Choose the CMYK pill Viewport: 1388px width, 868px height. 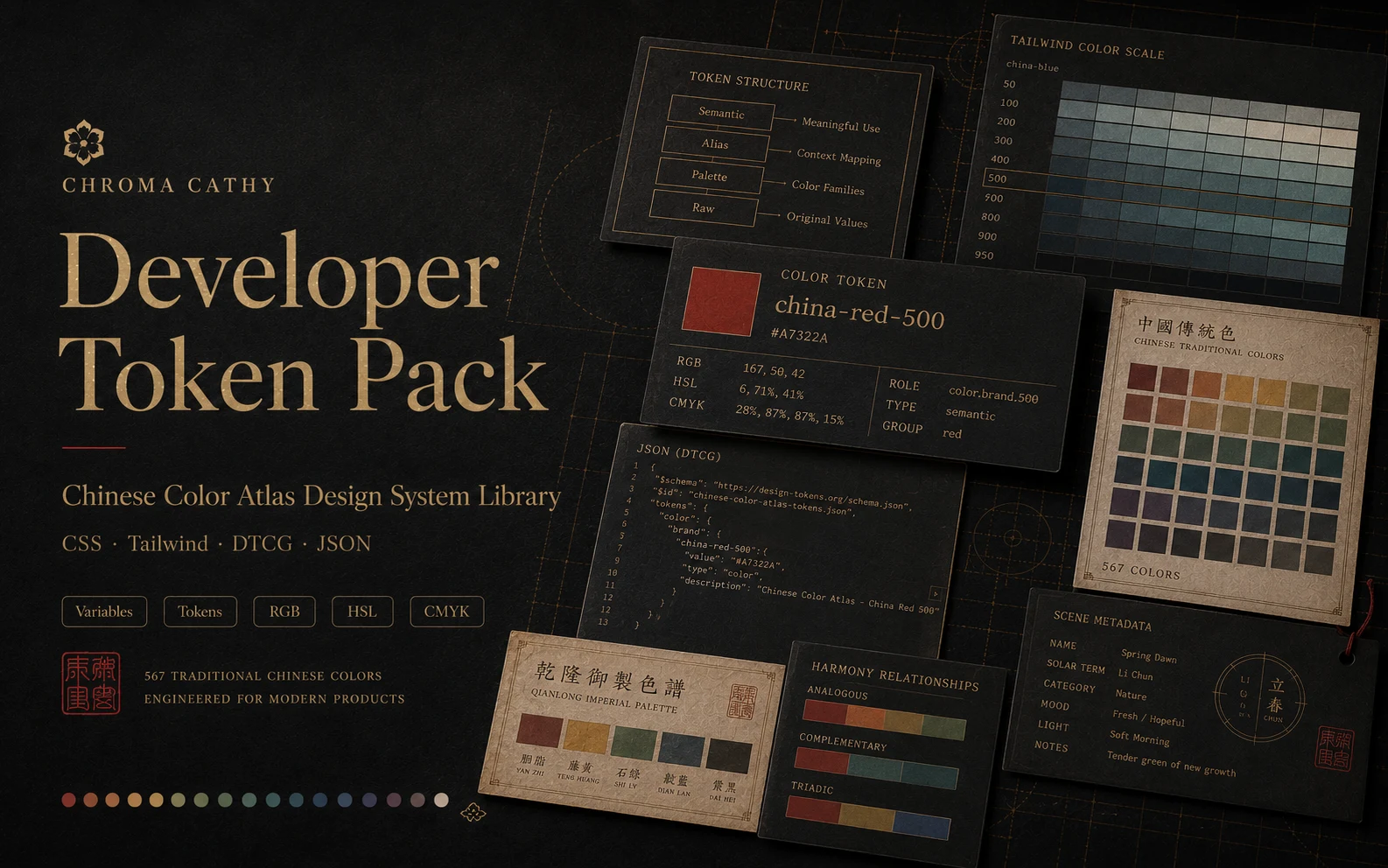click(x=446, y=612)
